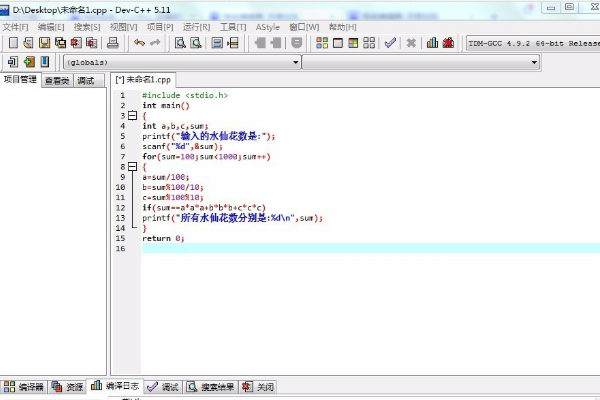Click the Profile analysis bar chart icon

pyautogui.click(x=432, y=42)
